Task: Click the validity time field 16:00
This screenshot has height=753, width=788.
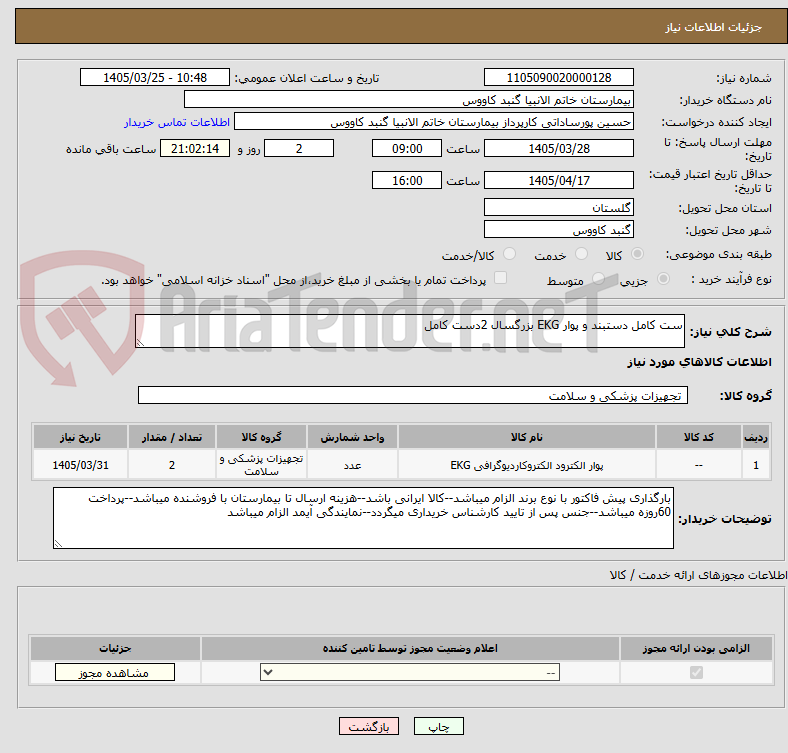Action: [x=407, y=180]
